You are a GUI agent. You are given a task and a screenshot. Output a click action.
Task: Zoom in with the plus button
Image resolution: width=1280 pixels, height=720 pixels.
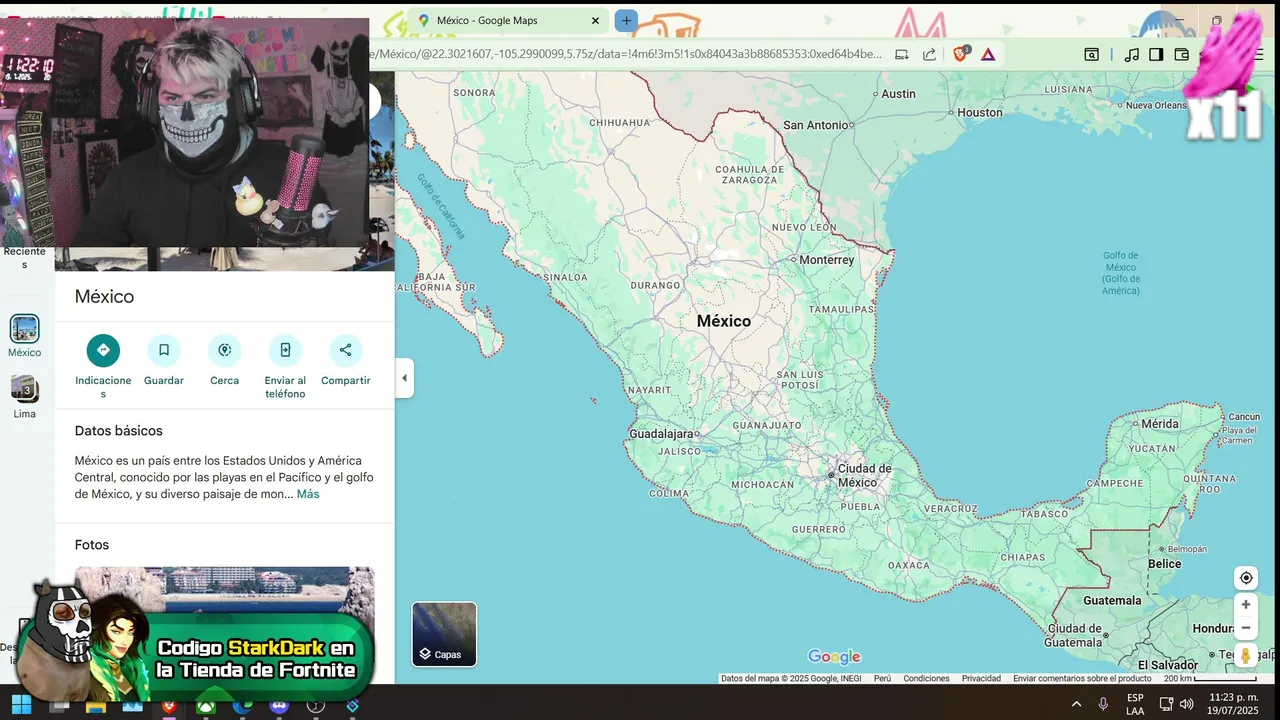click(1246, 604)
